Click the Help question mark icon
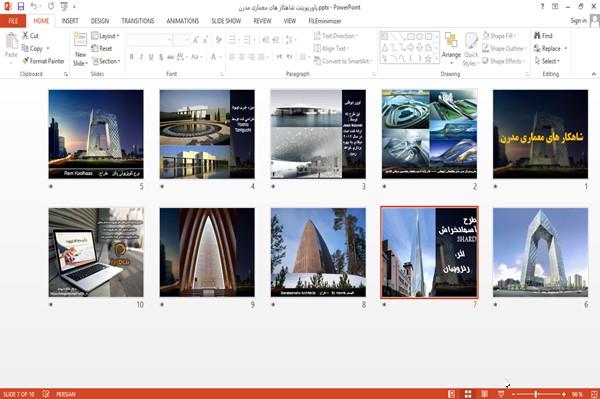The image size is (600, 399). tap(542, 7)
